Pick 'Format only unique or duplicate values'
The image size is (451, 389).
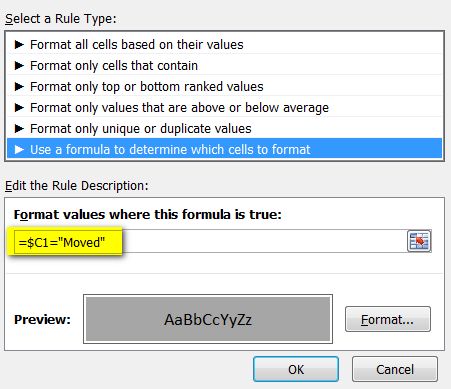[x=224, y=128]
